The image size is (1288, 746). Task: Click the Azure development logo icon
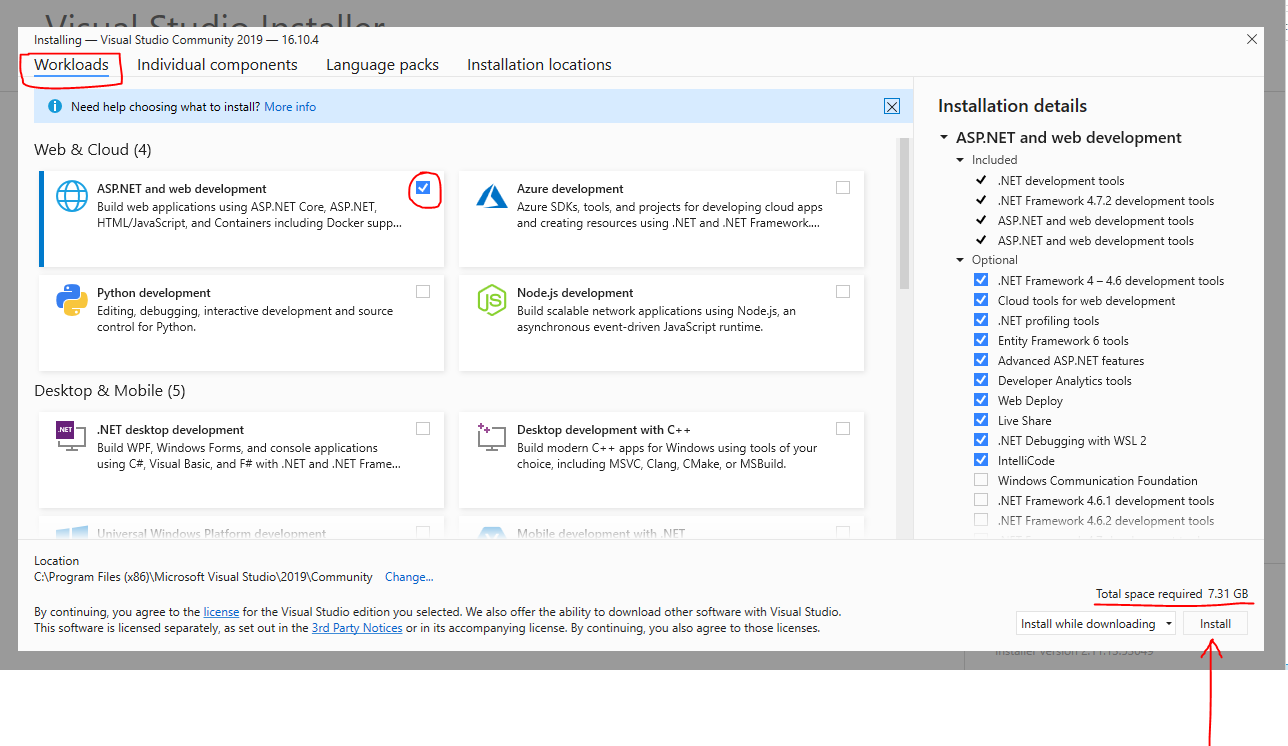[492, 196]
